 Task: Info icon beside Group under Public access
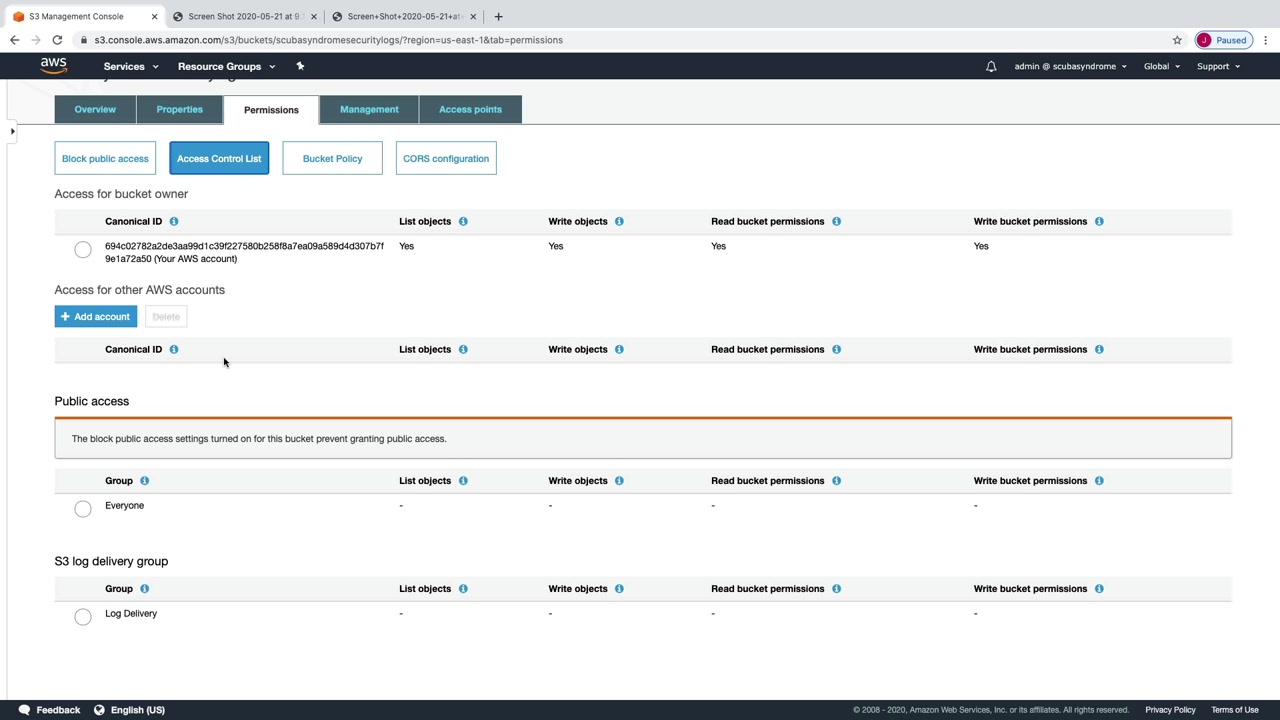pyautogui.click(x=144, y=480)
